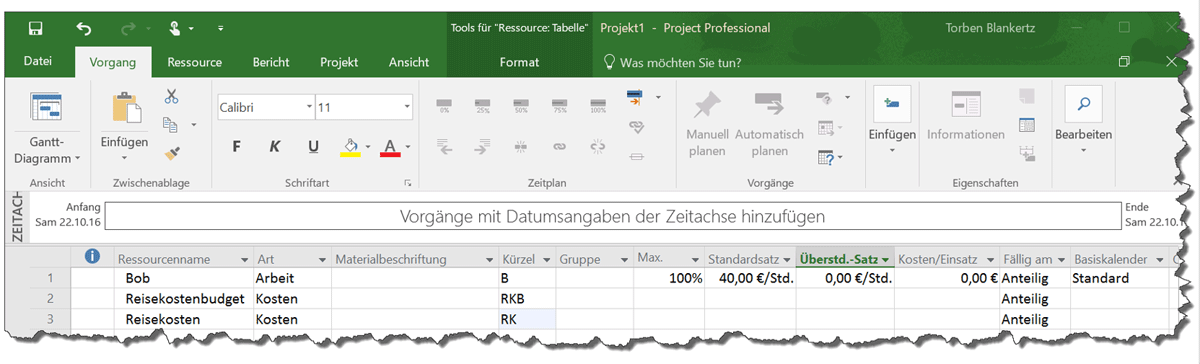Switch to the Ressource tab

[x=194, y=62]
